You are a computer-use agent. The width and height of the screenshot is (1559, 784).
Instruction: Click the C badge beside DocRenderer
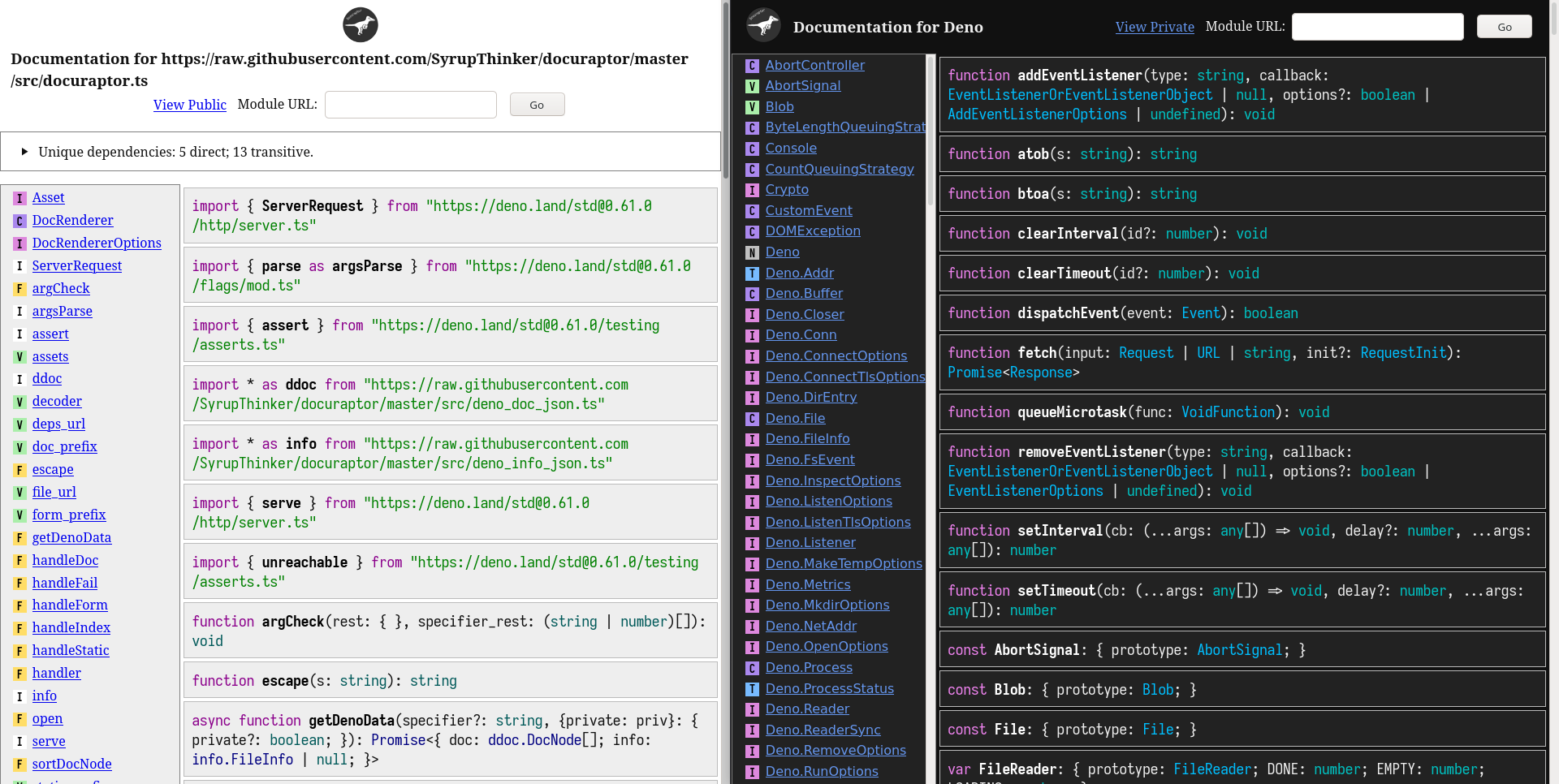coord(19,221)
